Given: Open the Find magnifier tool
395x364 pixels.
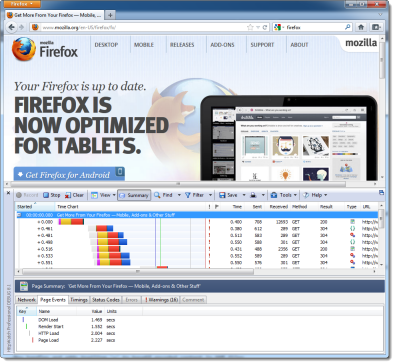Looking at the screenshot, I should [x=157, y=195].
